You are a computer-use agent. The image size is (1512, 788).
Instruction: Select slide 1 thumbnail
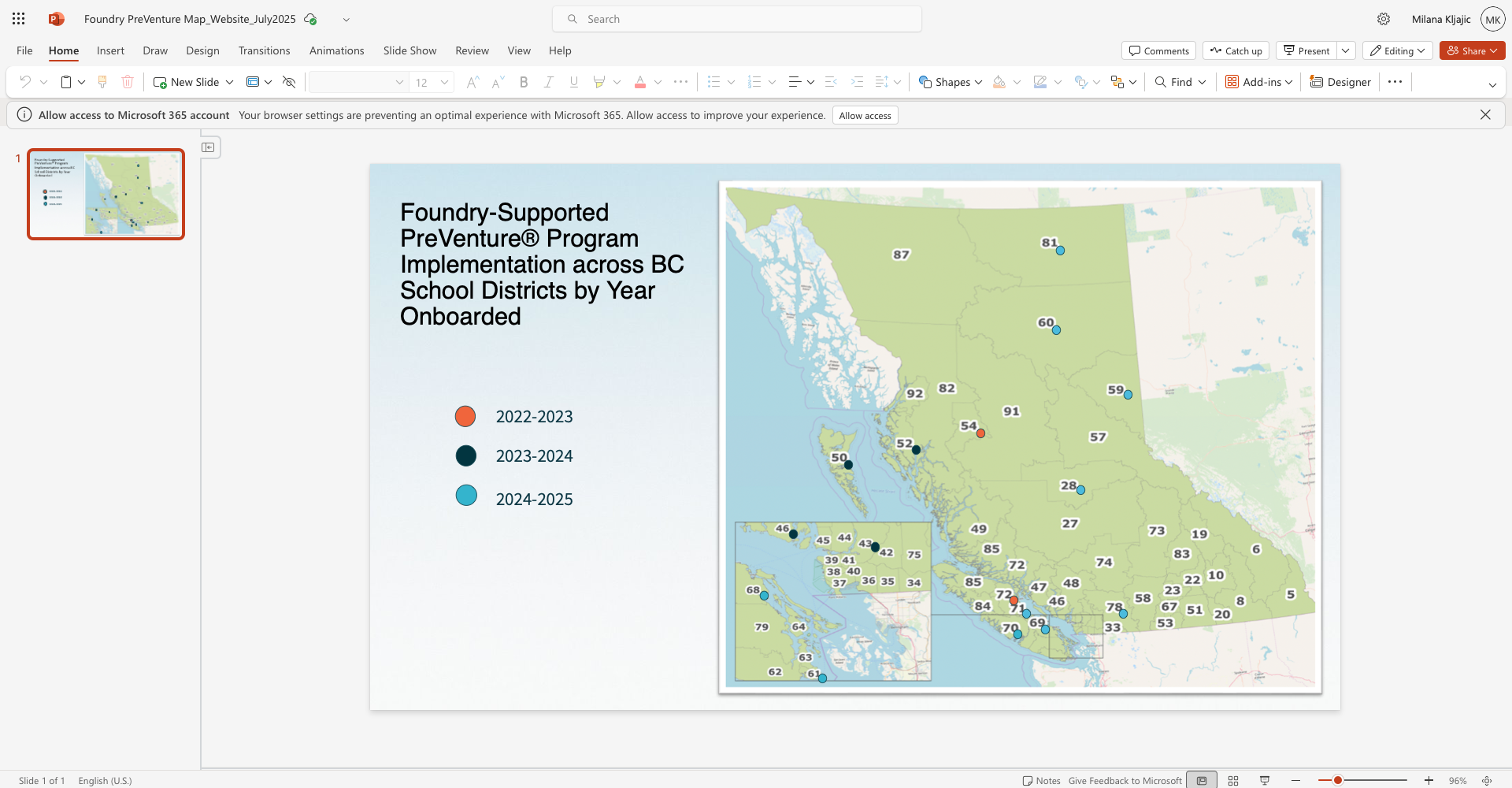(106, 194)
